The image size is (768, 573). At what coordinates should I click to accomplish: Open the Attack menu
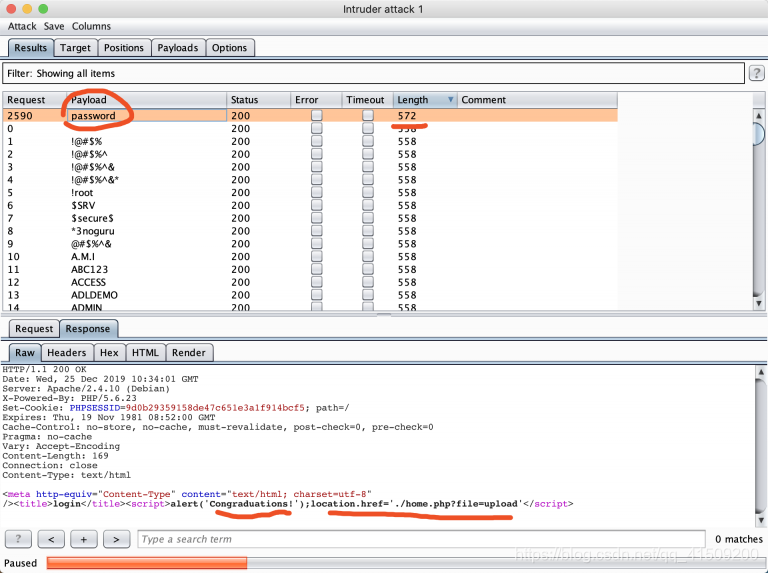click(x=22, y=26)
